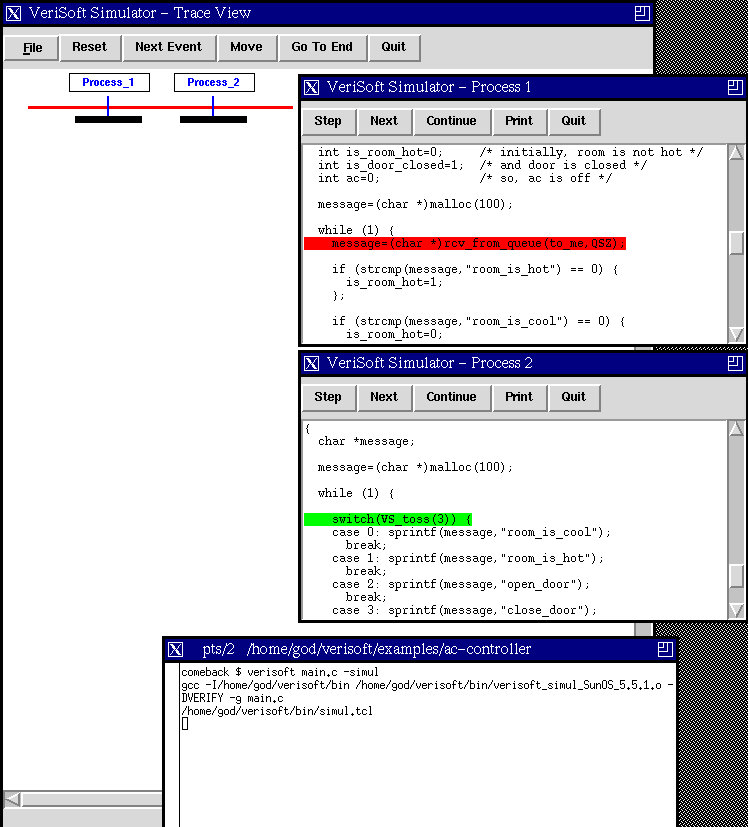Open the File menu in Trace View
The image size is (748, 827).
point(31,48)
